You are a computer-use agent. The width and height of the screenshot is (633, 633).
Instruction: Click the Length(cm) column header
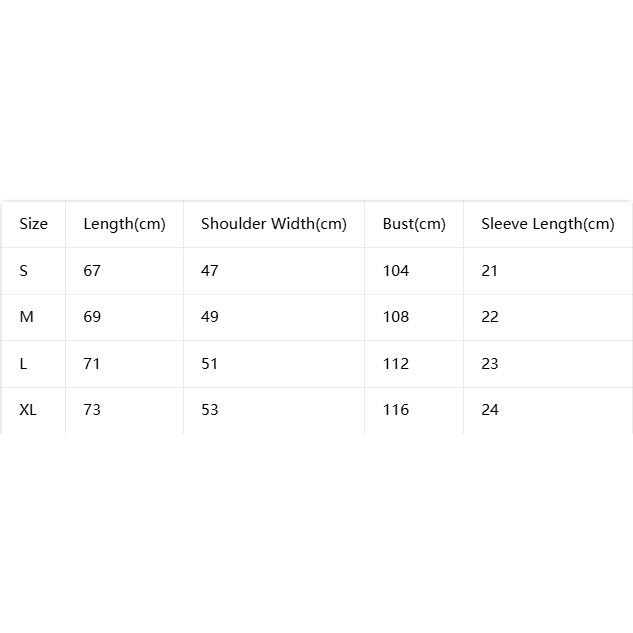tap(124, 224)
